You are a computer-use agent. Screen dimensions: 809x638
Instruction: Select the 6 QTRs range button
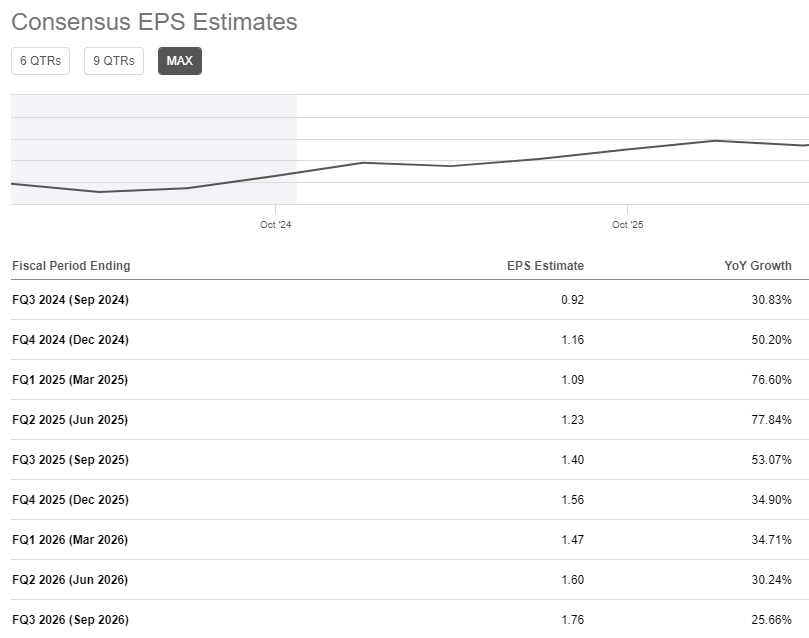40,61
